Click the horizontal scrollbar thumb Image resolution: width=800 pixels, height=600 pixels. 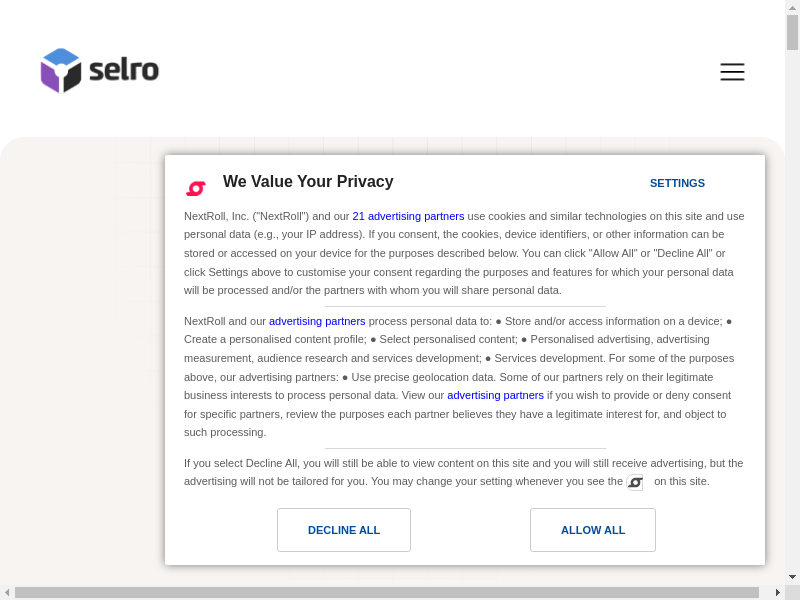[386, 592]
